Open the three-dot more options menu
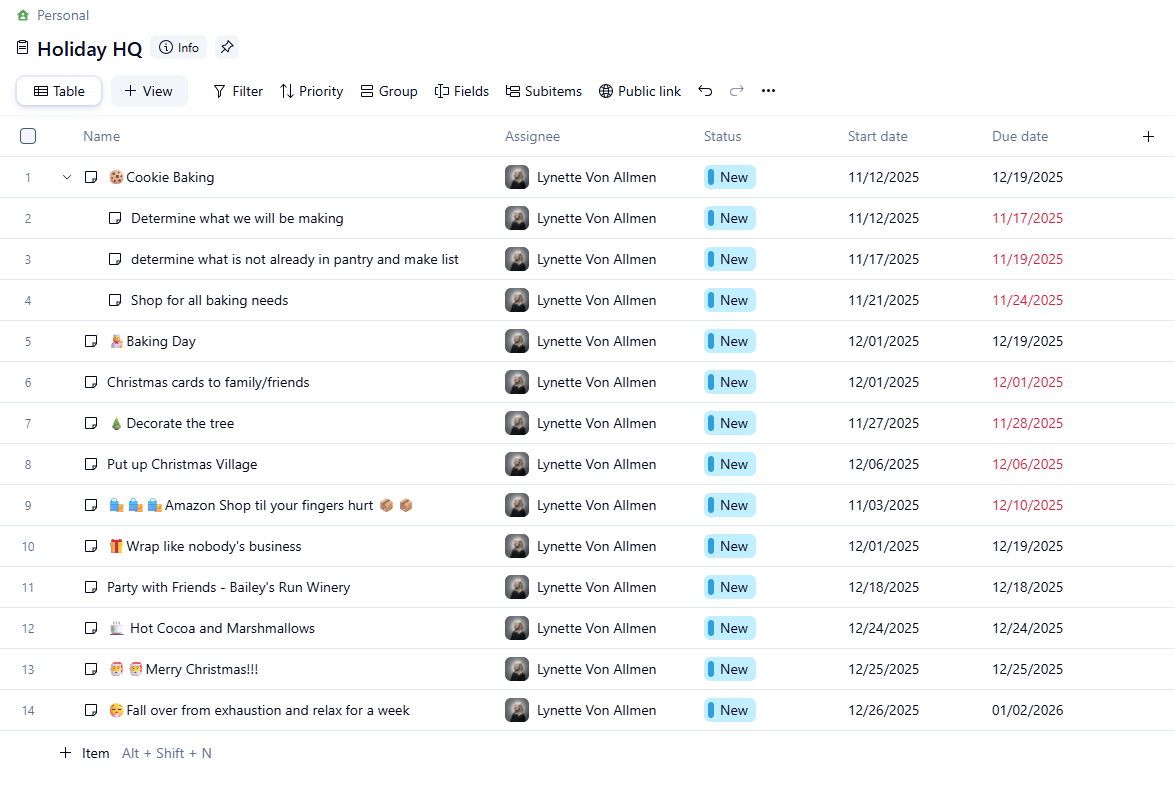The height and width of the screenshot is (806, 1175). click(x=768, y=91)
